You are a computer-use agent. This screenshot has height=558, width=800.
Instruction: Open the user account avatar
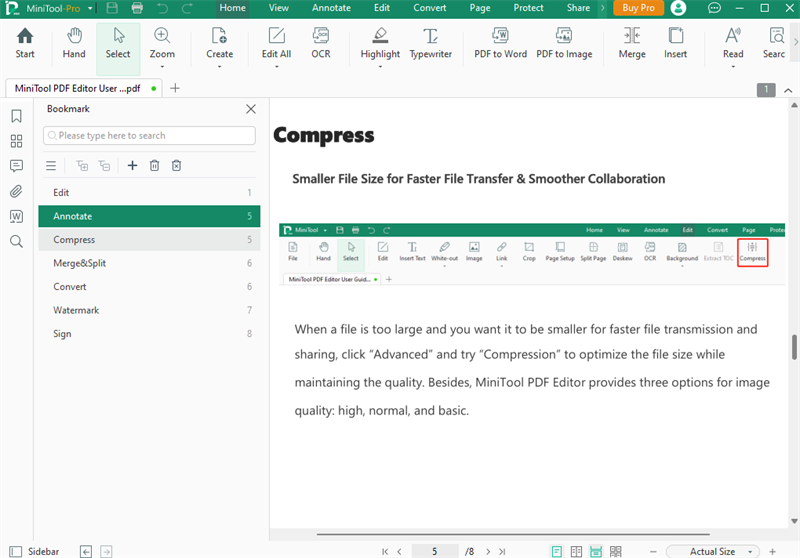[678, 8]
